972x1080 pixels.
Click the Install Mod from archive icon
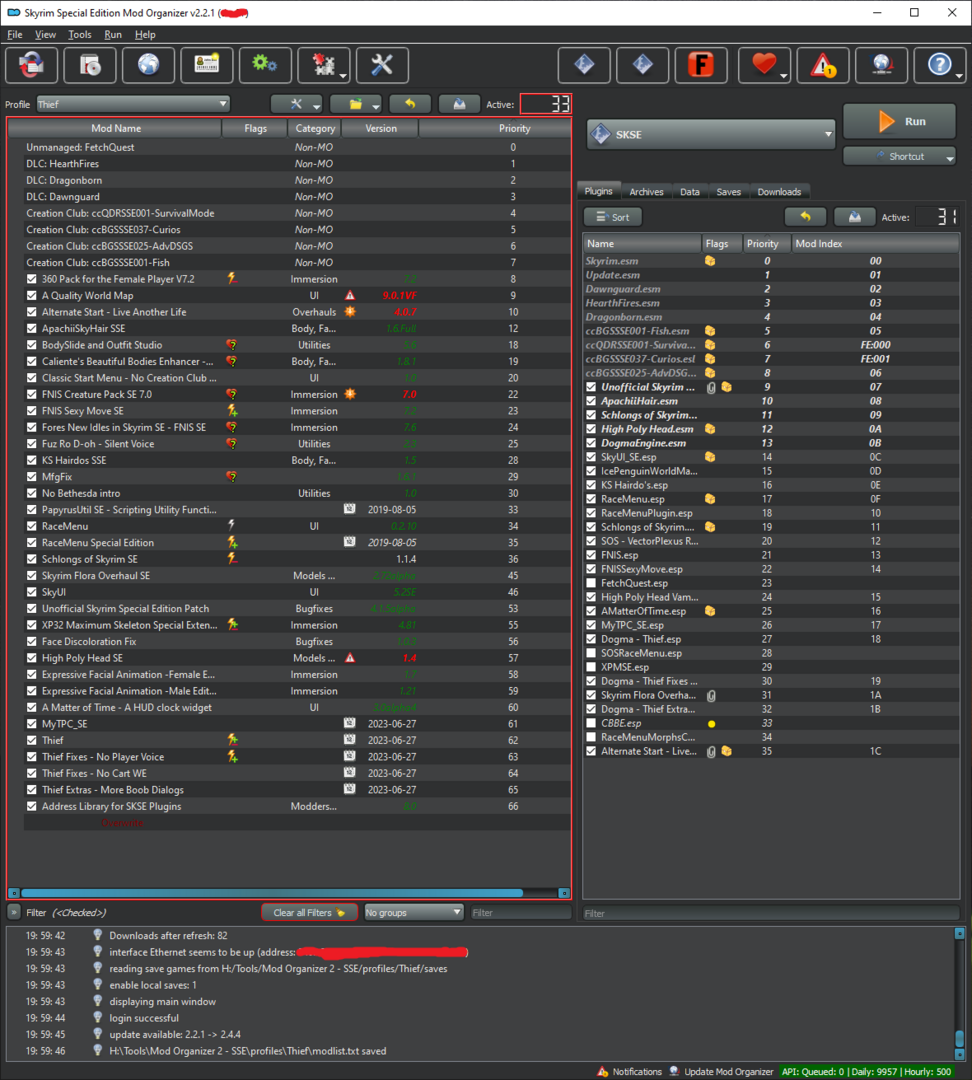pyautogui.click(x=90, y=65)
